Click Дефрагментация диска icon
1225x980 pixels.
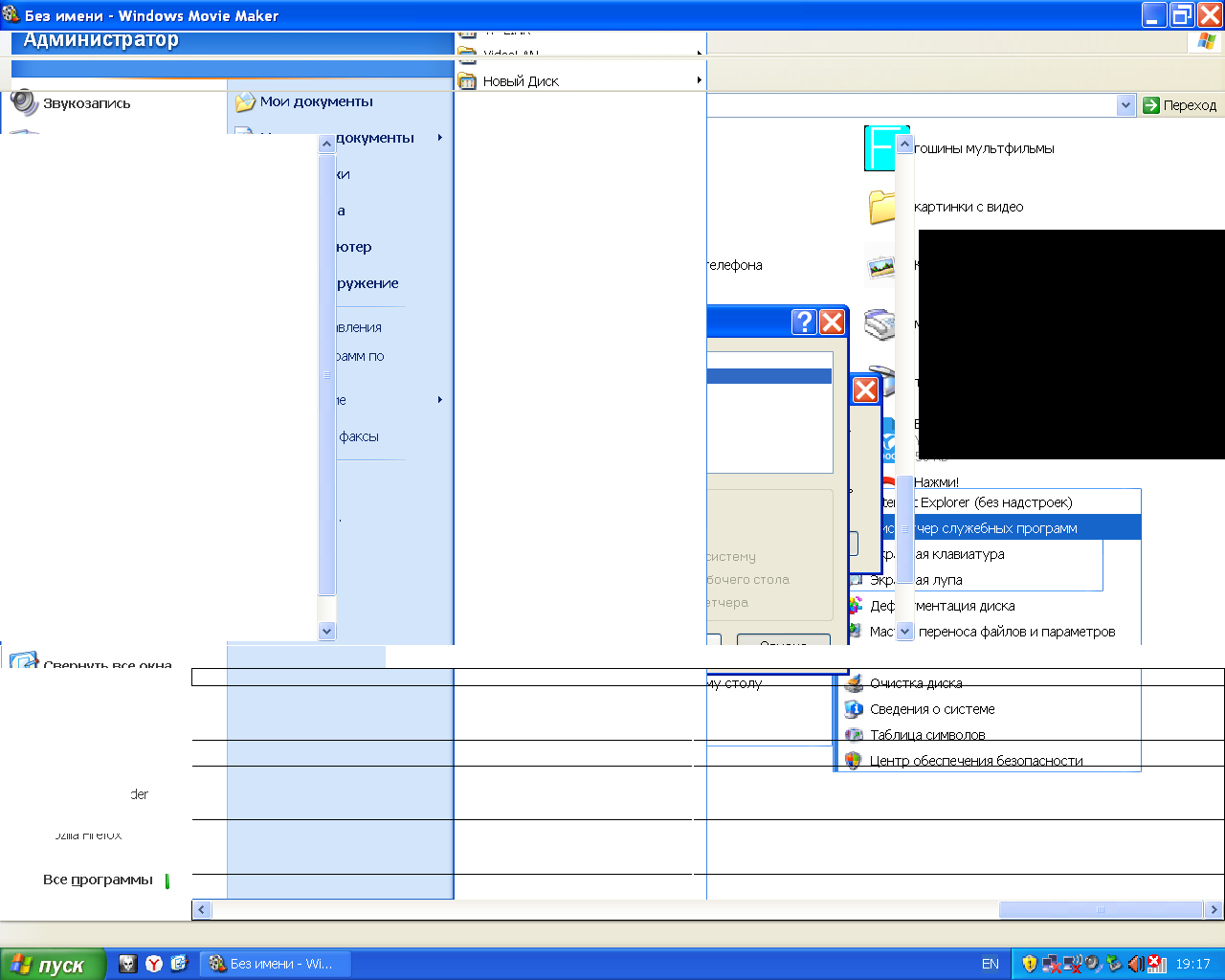point(856,605)
